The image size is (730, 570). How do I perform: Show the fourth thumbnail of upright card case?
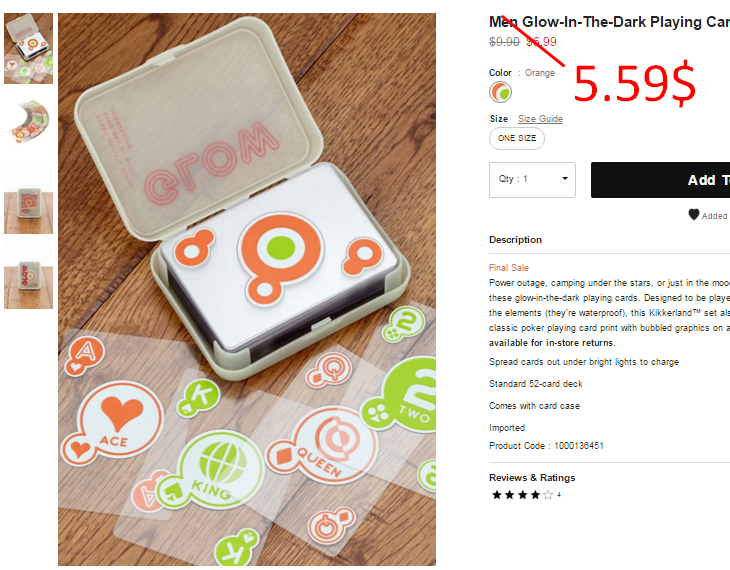[x=28, y=273]
